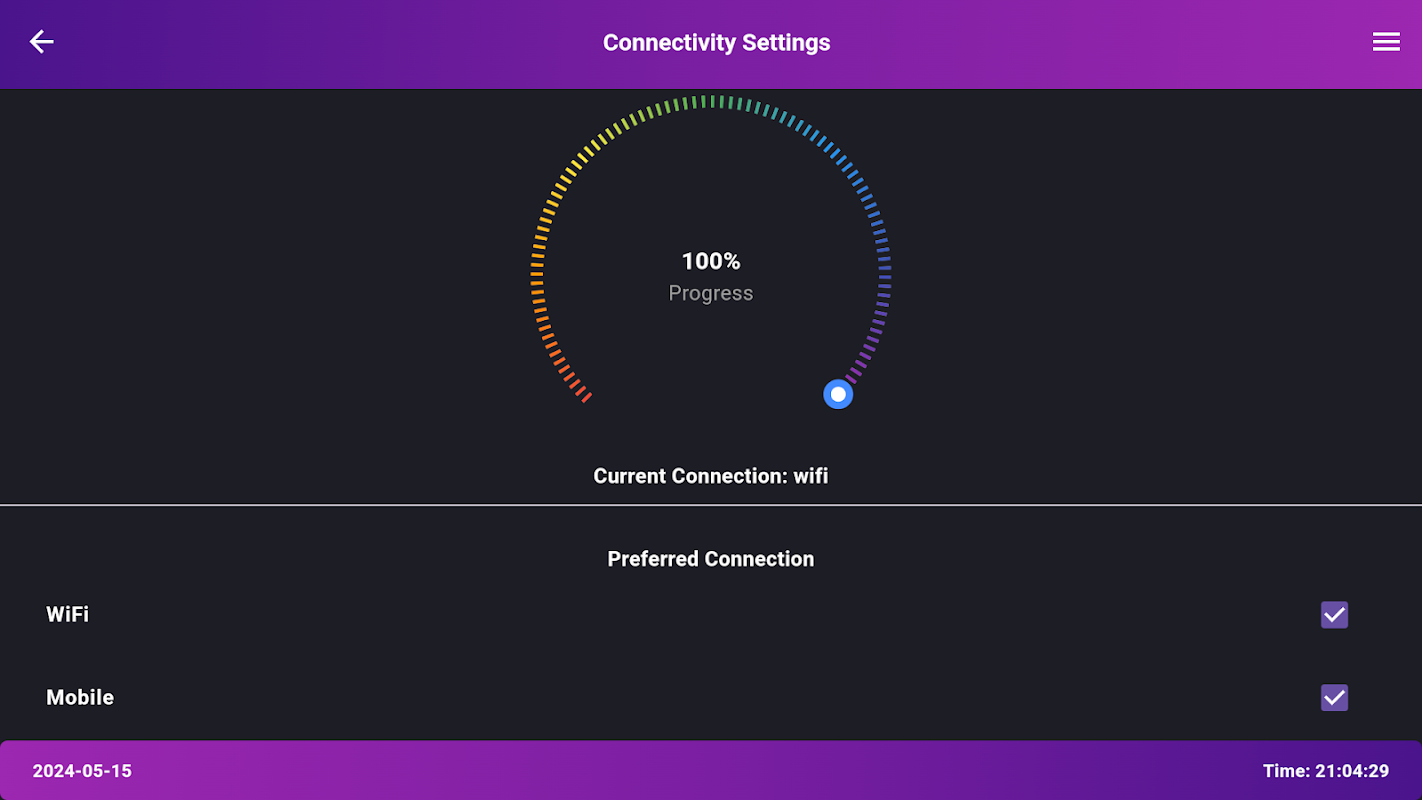Open the hamburger menu
Screen dimensions: 1422x800
[1385, 42]
